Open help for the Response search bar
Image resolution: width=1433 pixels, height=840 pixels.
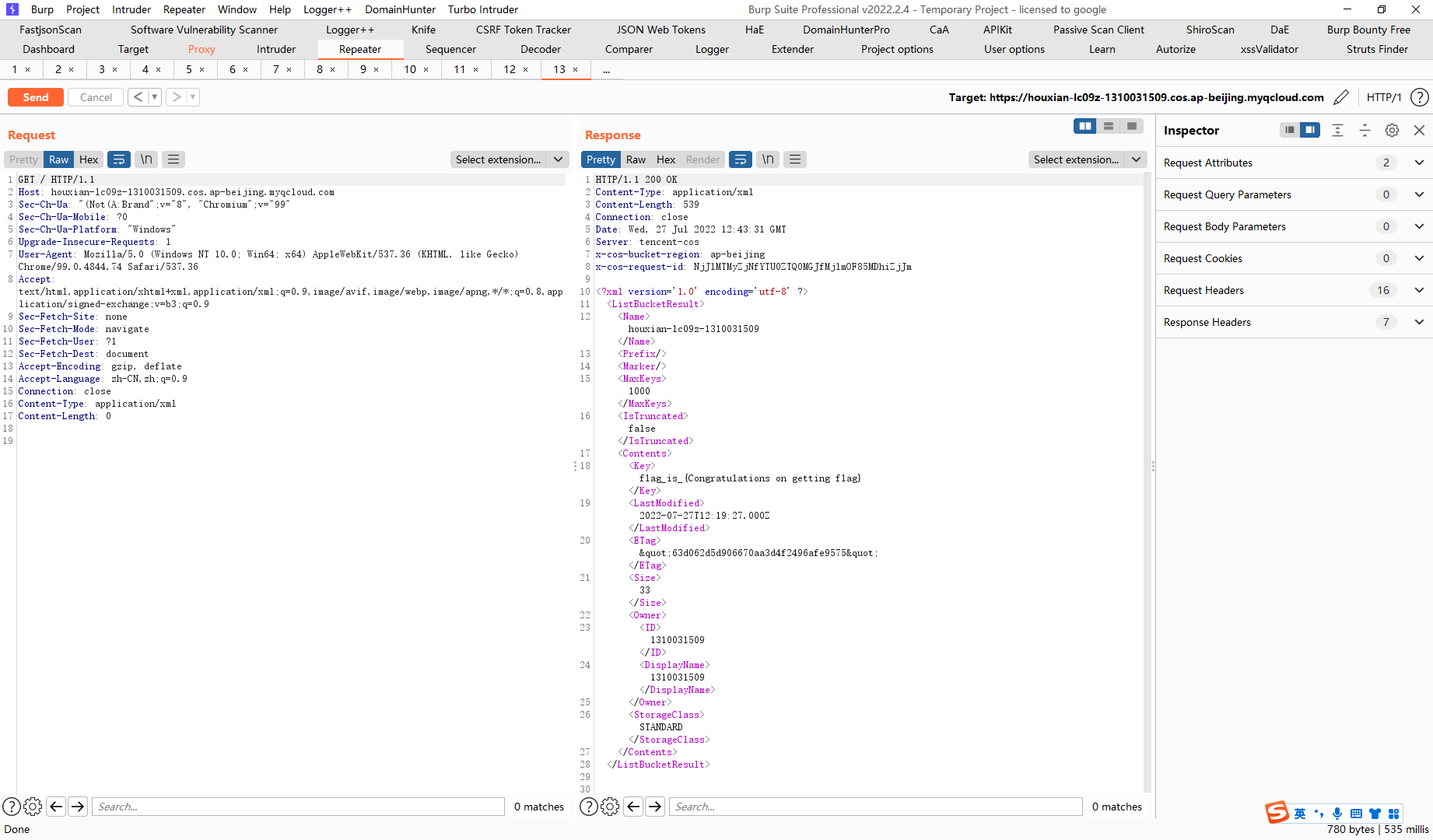pos(589,807)
